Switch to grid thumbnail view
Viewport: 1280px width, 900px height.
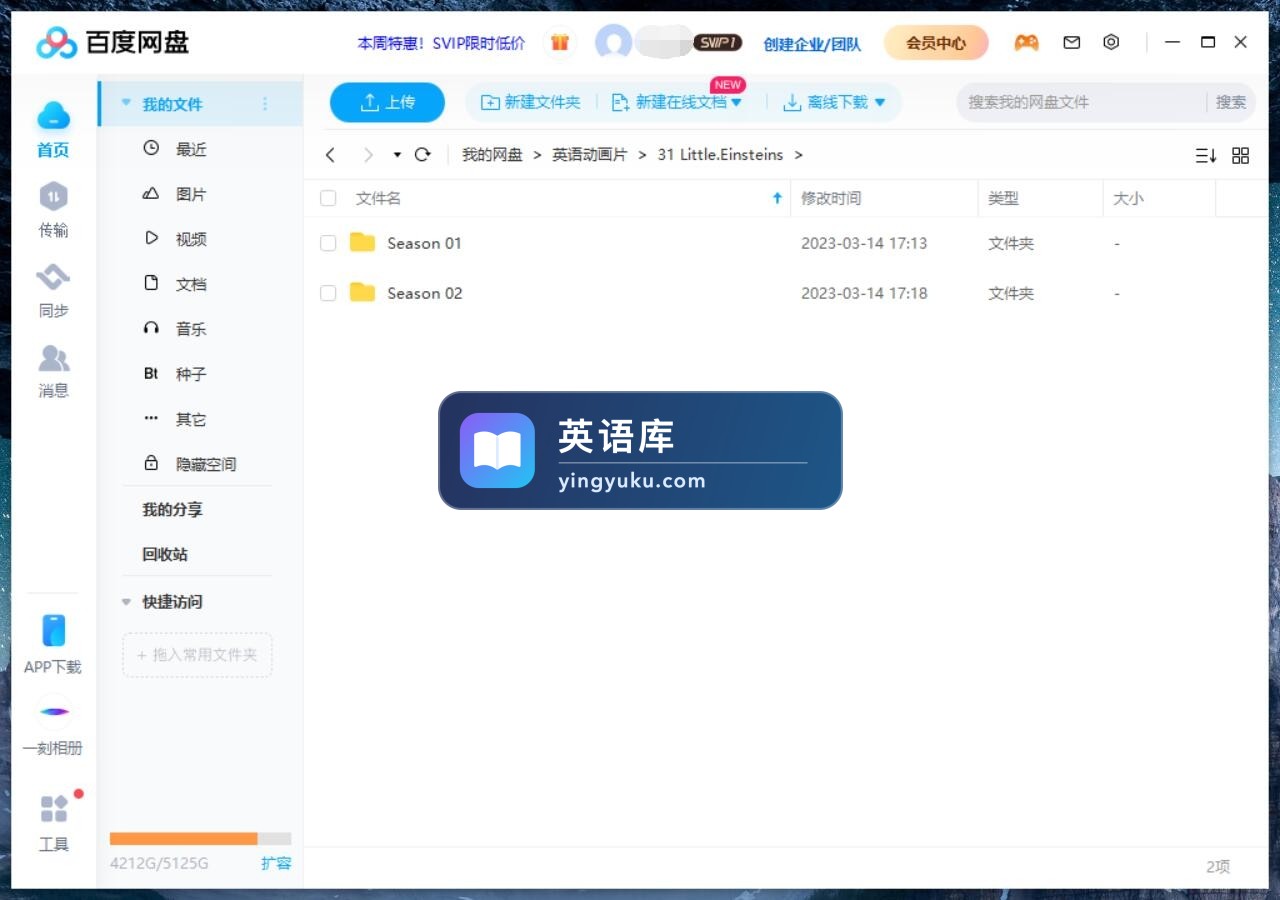pos(1241,155)
